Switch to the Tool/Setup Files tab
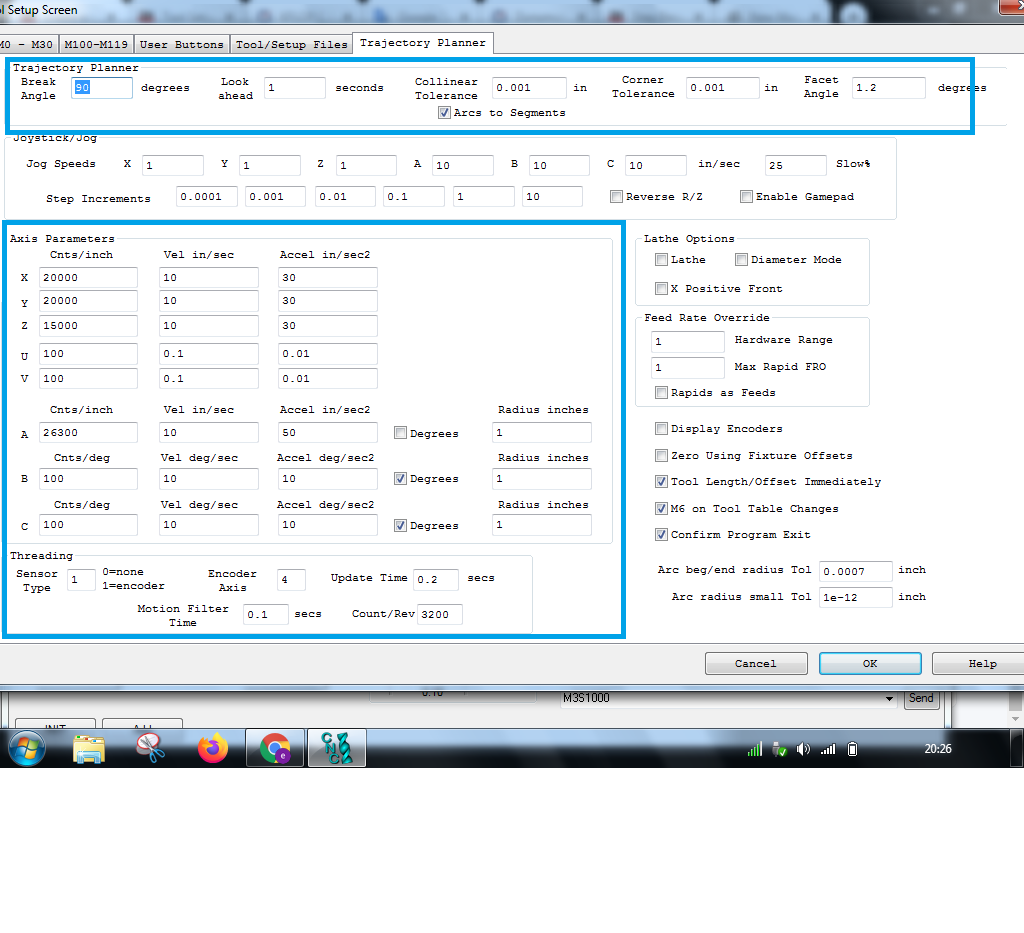Viewport: 1024px width, 933px height. point(291,44)
